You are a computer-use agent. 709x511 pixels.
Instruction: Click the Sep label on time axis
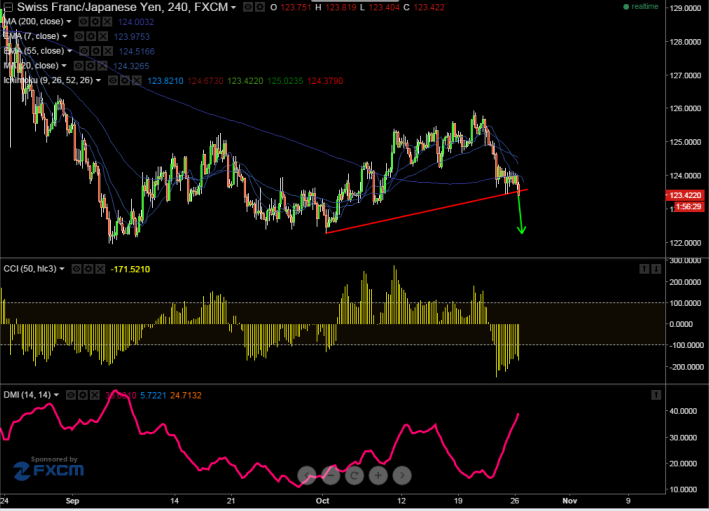(72, 501)
